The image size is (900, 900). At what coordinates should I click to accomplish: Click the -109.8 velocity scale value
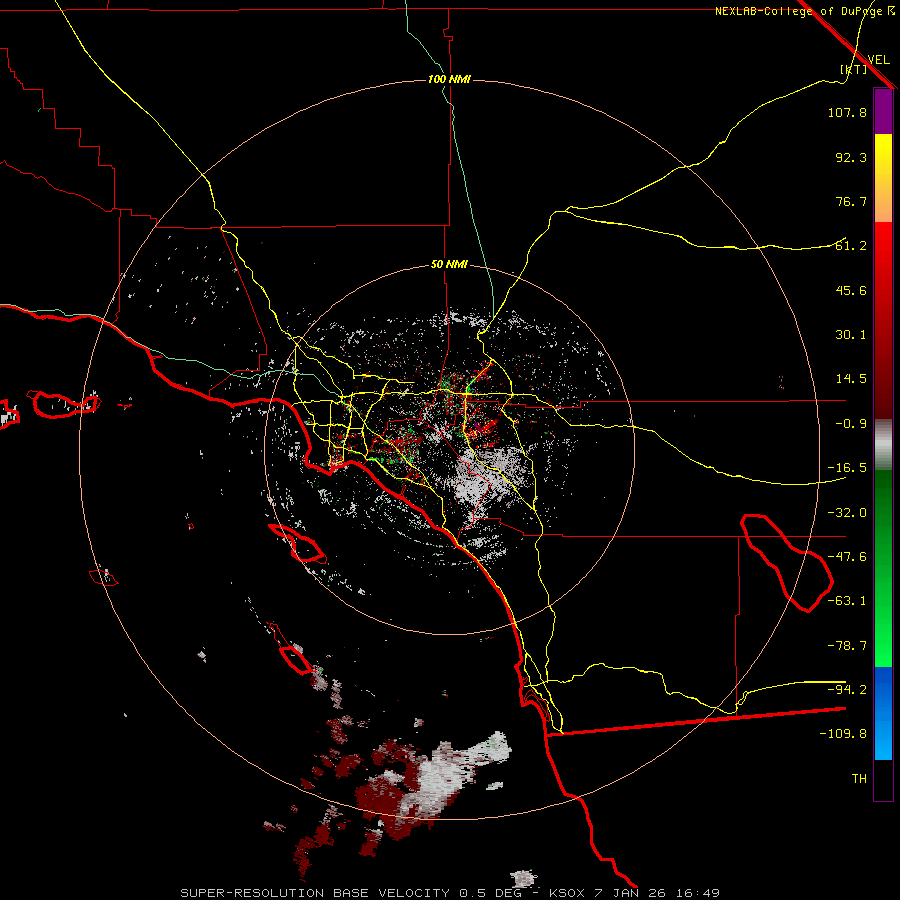tap(843, 734)
